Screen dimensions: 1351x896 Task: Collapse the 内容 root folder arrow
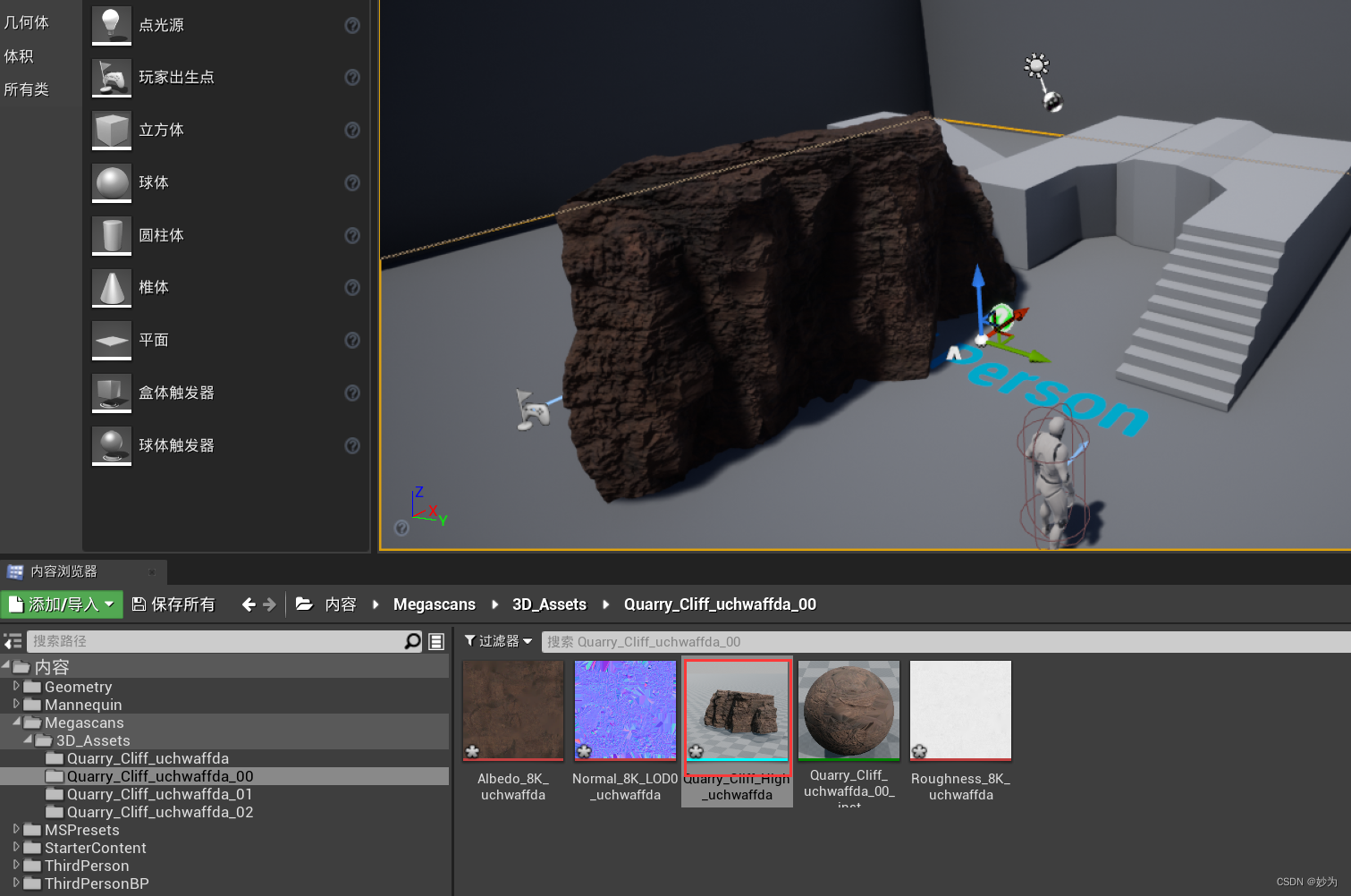[x=6, y=665]
